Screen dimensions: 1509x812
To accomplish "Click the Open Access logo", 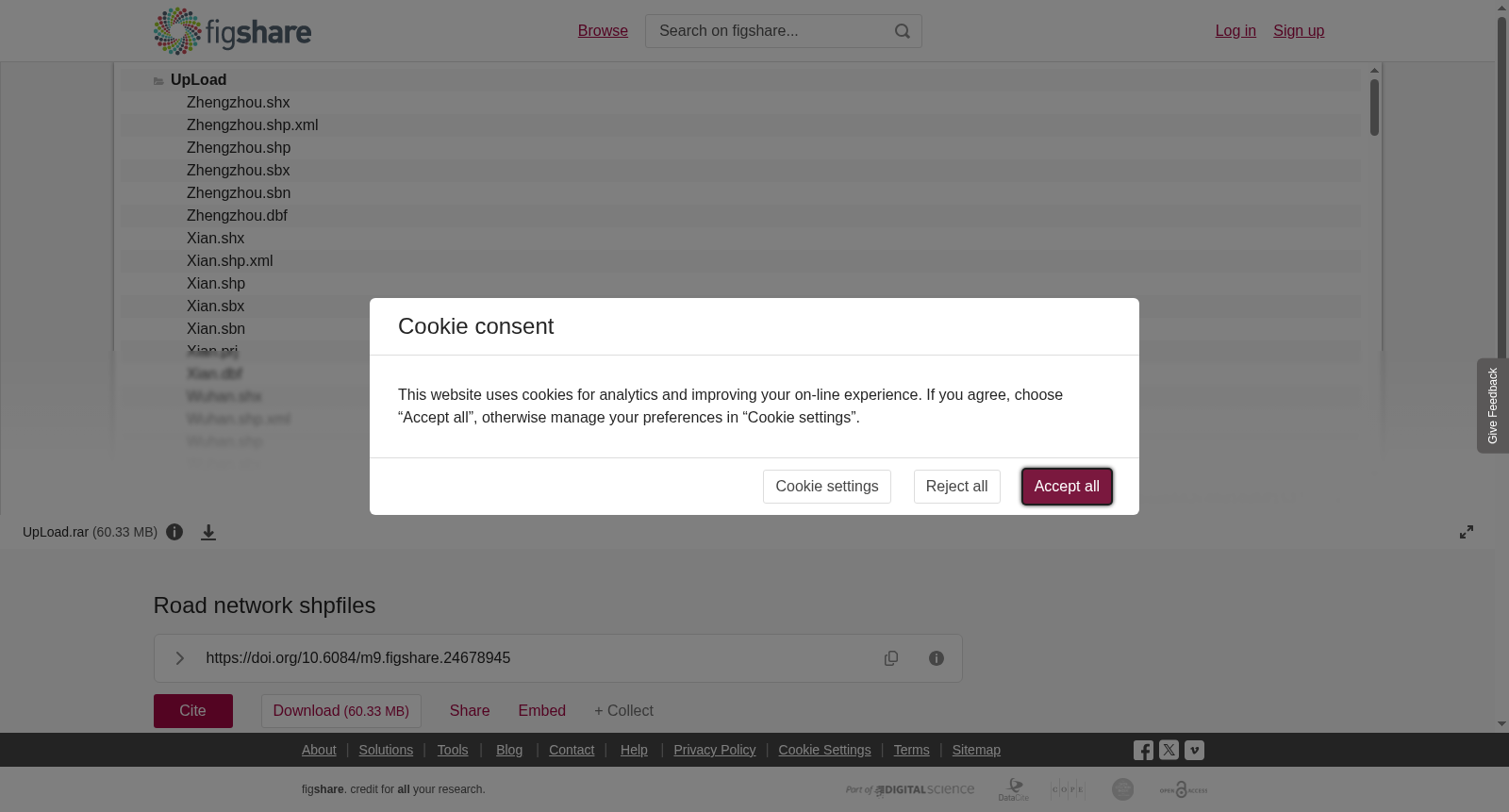I will (1184, 789).
